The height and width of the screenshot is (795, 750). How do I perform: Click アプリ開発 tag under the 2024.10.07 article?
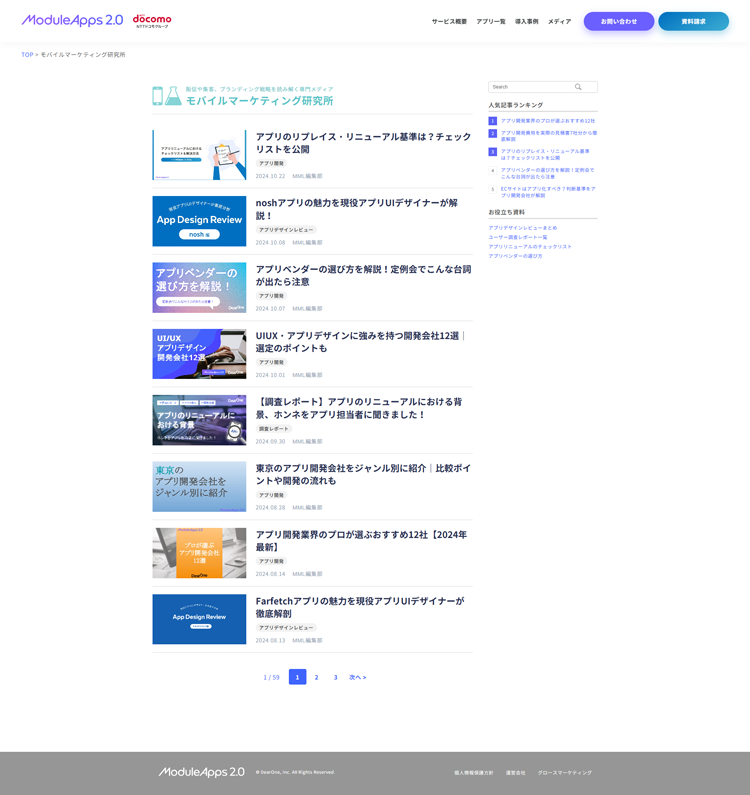[271, 296]
